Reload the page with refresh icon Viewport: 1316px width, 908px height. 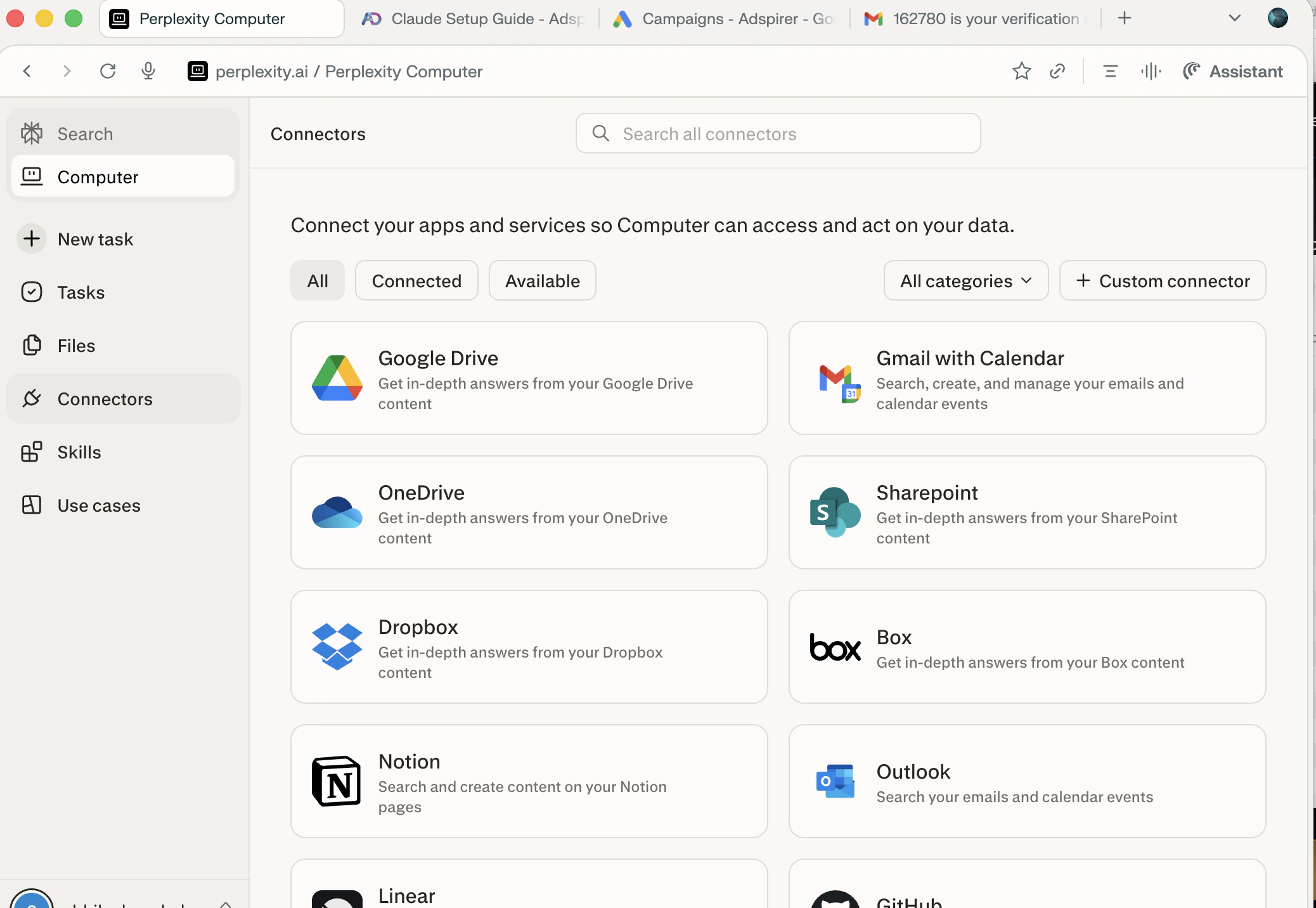(x=108, y=71)
